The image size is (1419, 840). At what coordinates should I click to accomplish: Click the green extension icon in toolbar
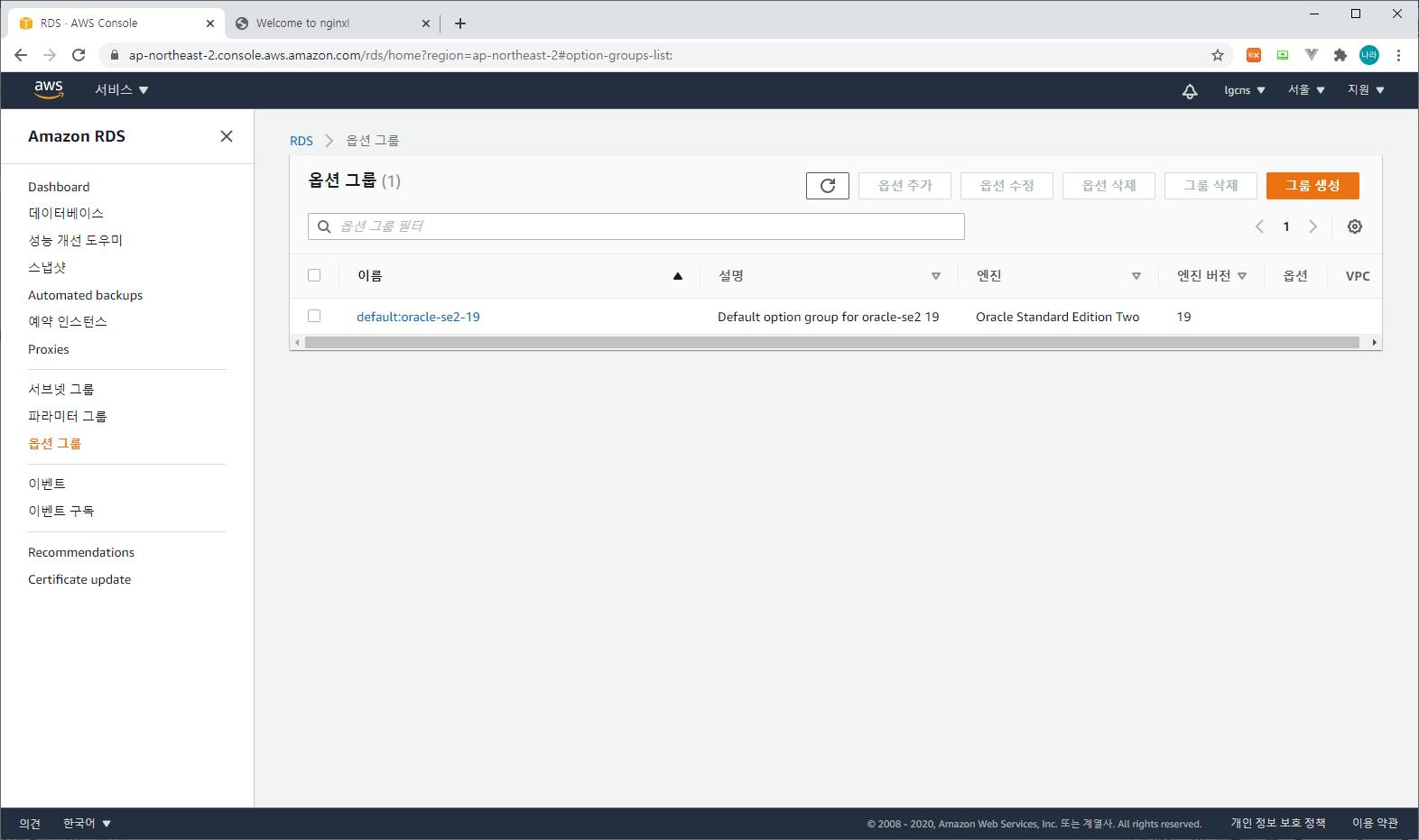[1283, 55]
